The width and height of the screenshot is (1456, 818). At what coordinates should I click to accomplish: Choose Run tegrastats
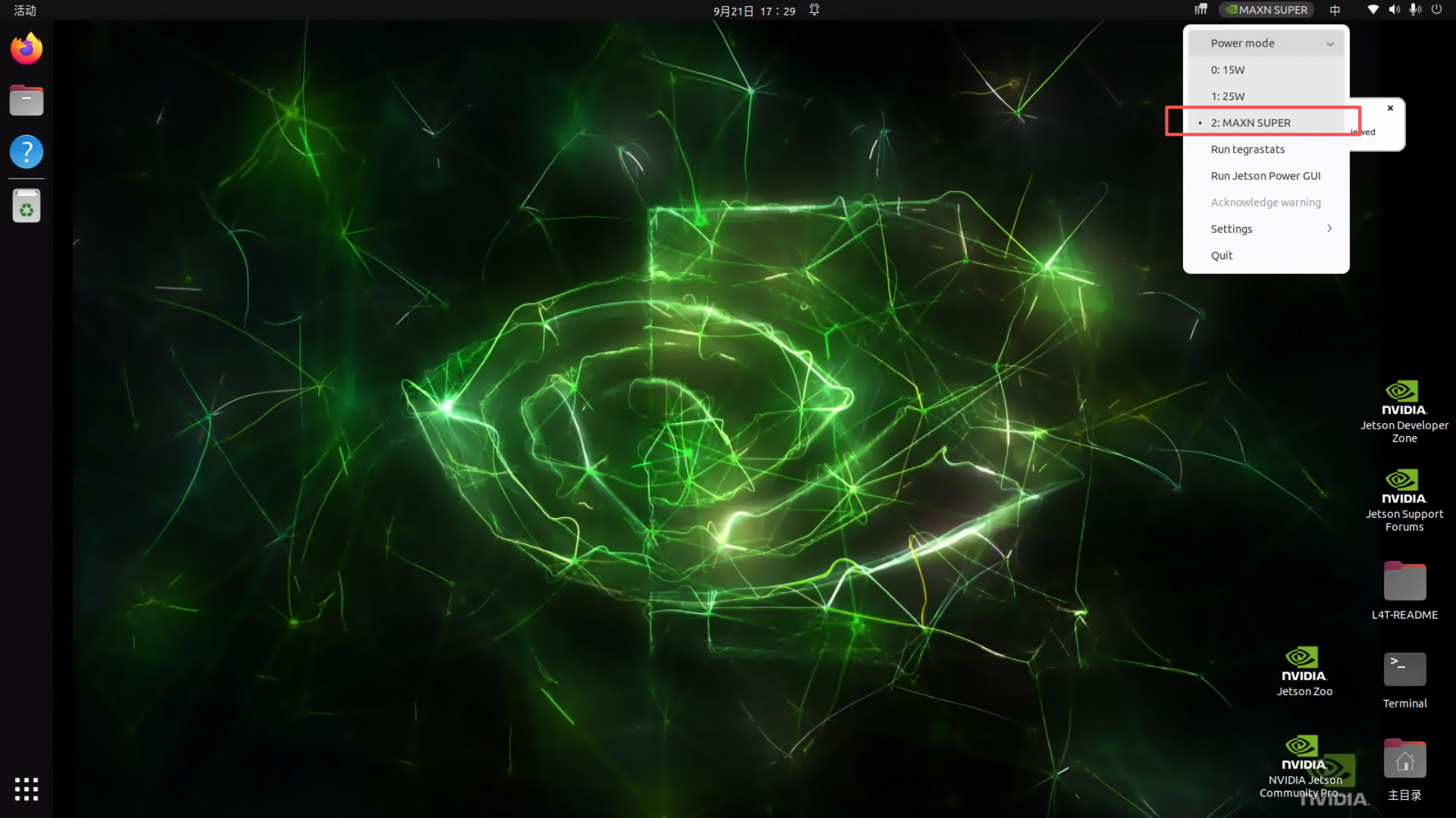1266,149
